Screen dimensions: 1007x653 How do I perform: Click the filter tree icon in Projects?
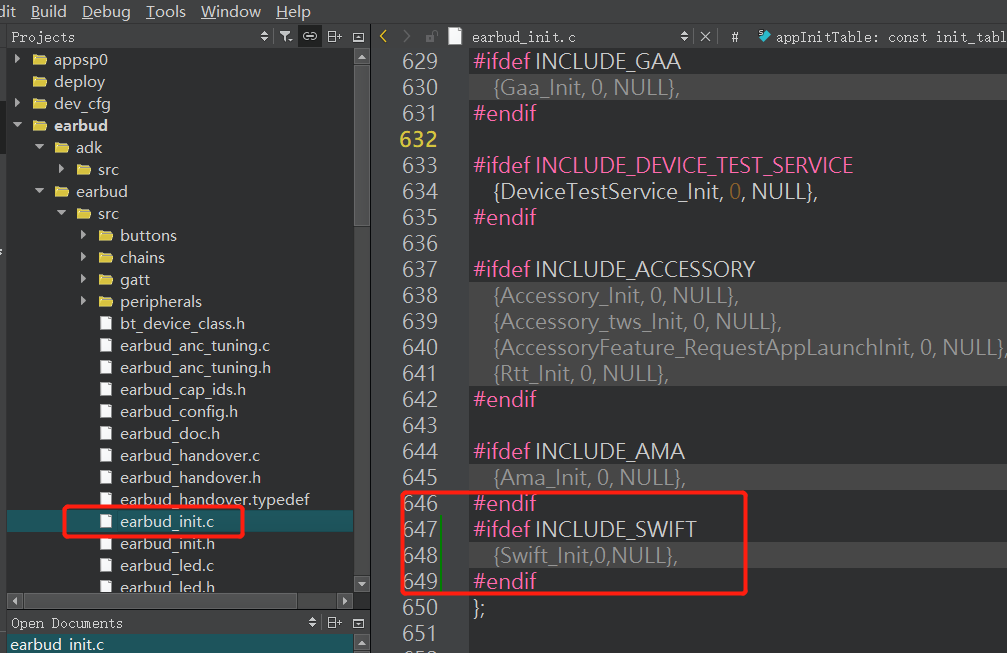(286, 37)
